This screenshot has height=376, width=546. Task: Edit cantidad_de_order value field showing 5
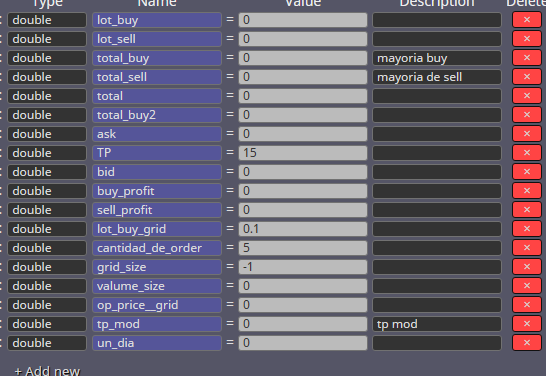303,248
